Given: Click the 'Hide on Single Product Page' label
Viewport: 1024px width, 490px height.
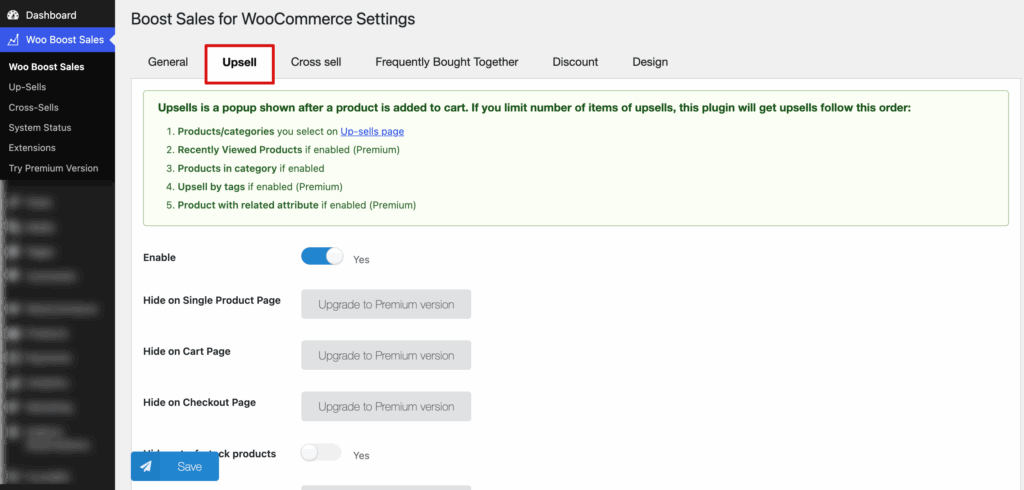Looking at the screenshot, I should click(212, 301).
